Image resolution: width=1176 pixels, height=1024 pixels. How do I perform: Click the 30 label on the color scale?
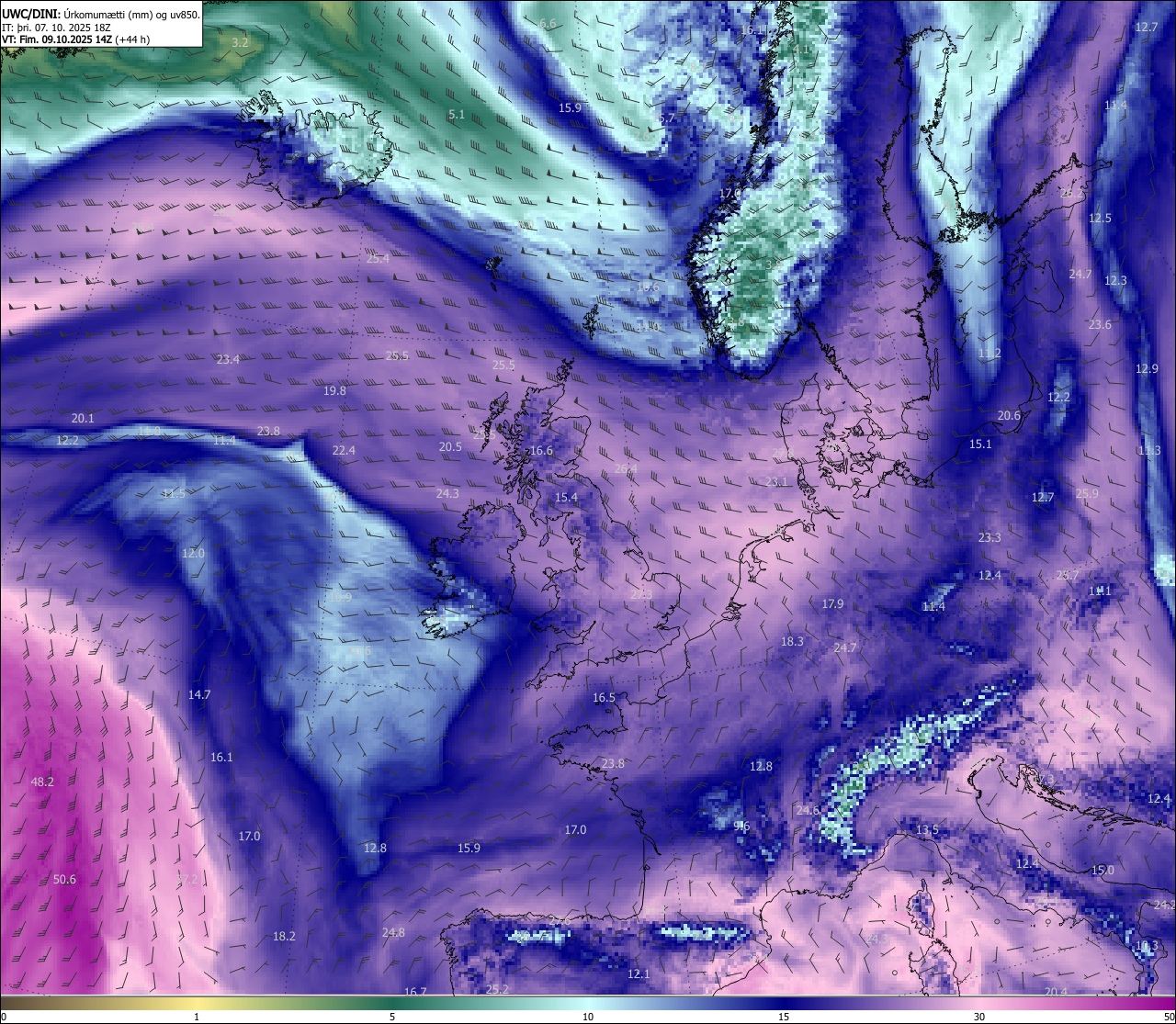pyautogui.click(x=979, y=1017)
